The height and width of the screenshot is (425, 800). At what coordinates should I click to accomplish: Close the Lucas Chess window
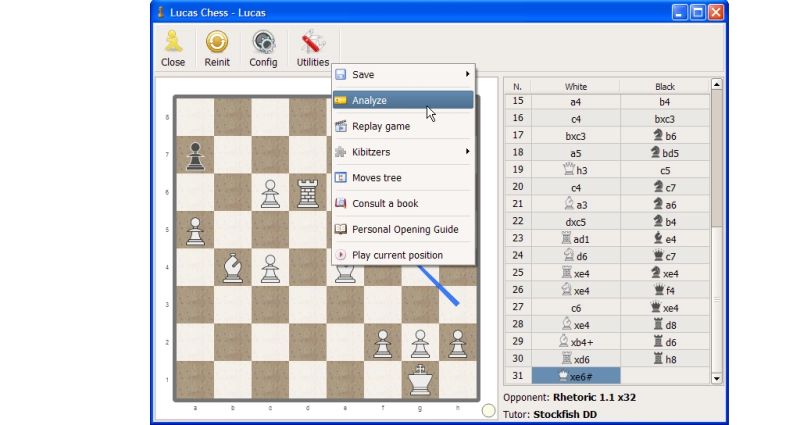coord(716,12)
